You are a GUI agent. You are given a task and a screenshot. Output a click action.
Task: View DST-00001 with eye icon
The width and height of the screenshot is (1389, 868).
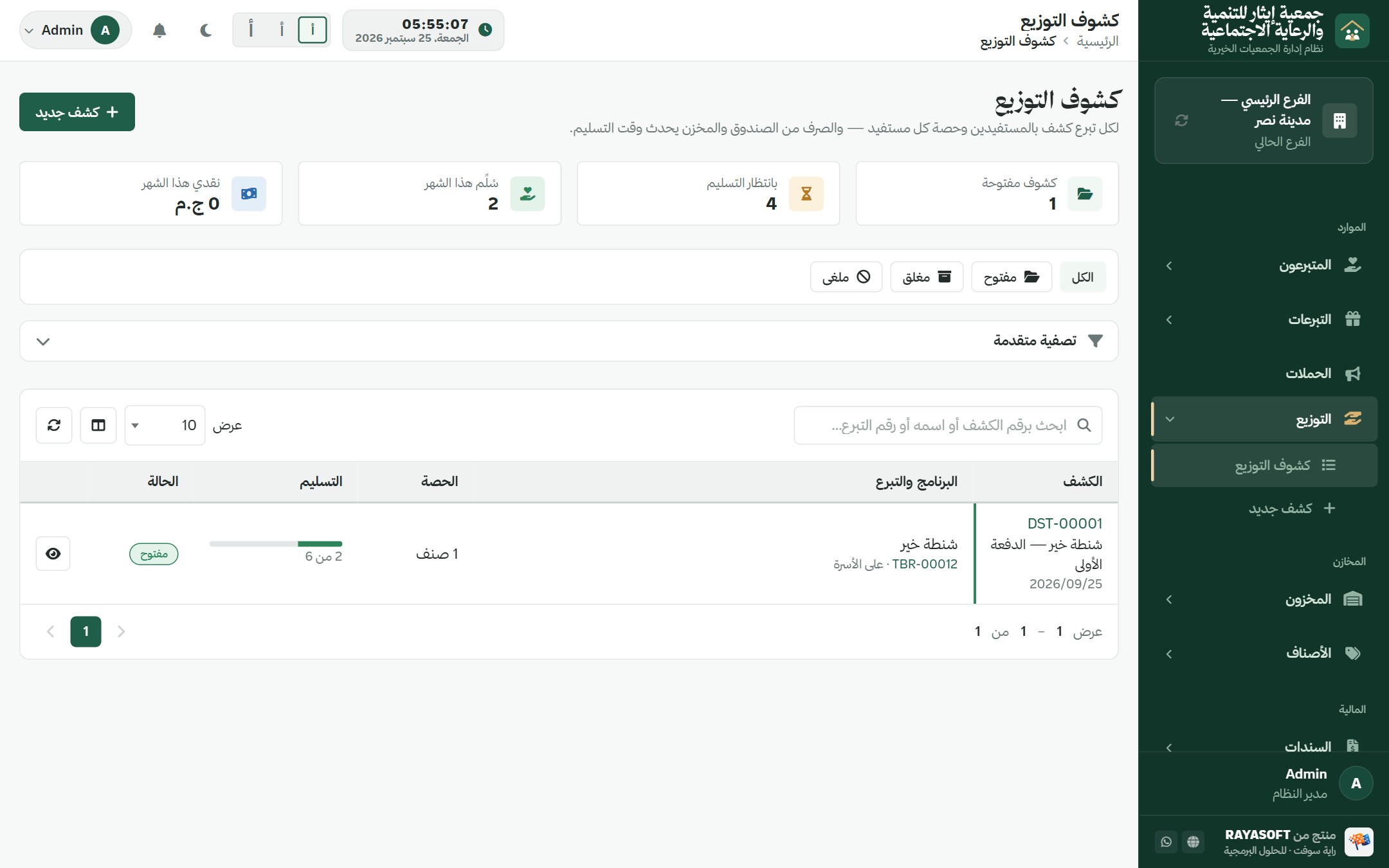coord(53,554)
